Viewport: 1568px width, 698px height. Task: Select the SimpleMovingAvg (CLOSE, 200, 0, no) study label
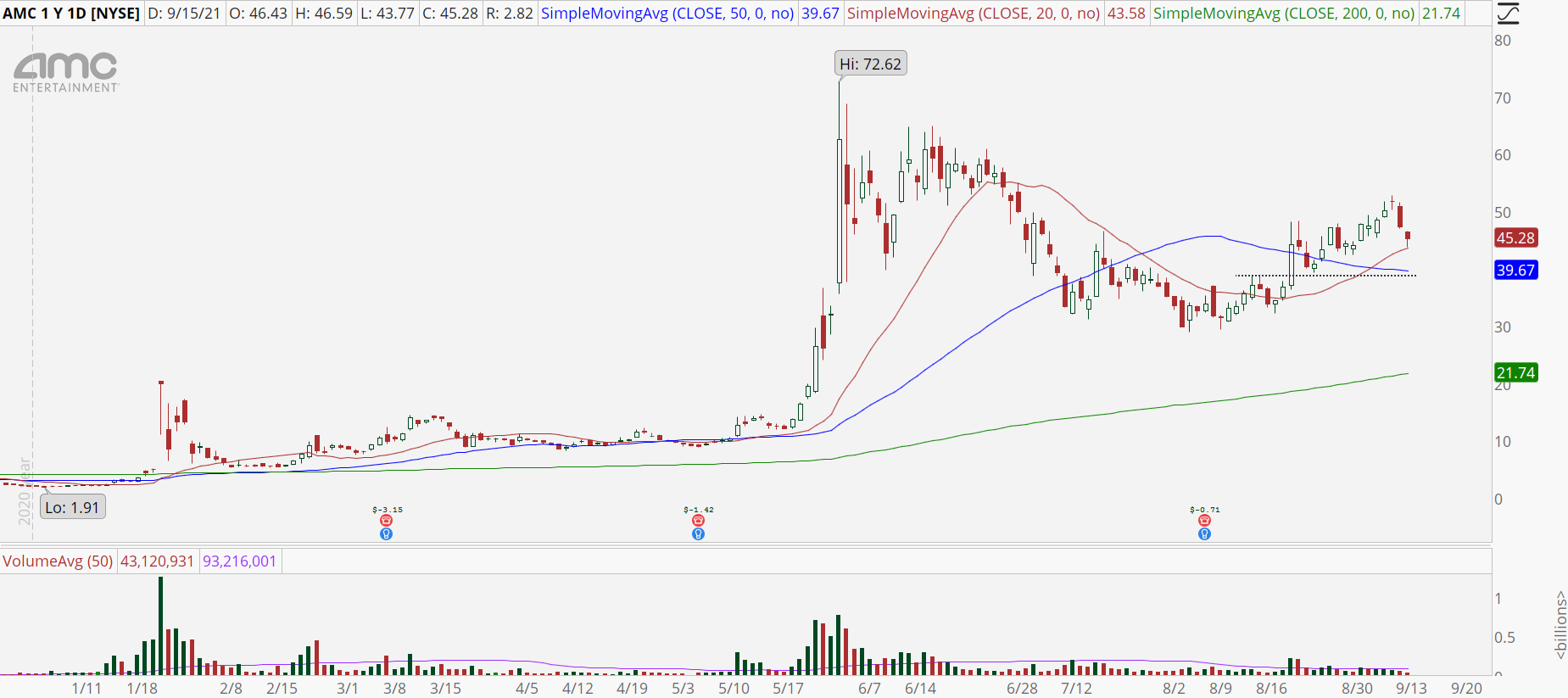tap(1284, 14)
